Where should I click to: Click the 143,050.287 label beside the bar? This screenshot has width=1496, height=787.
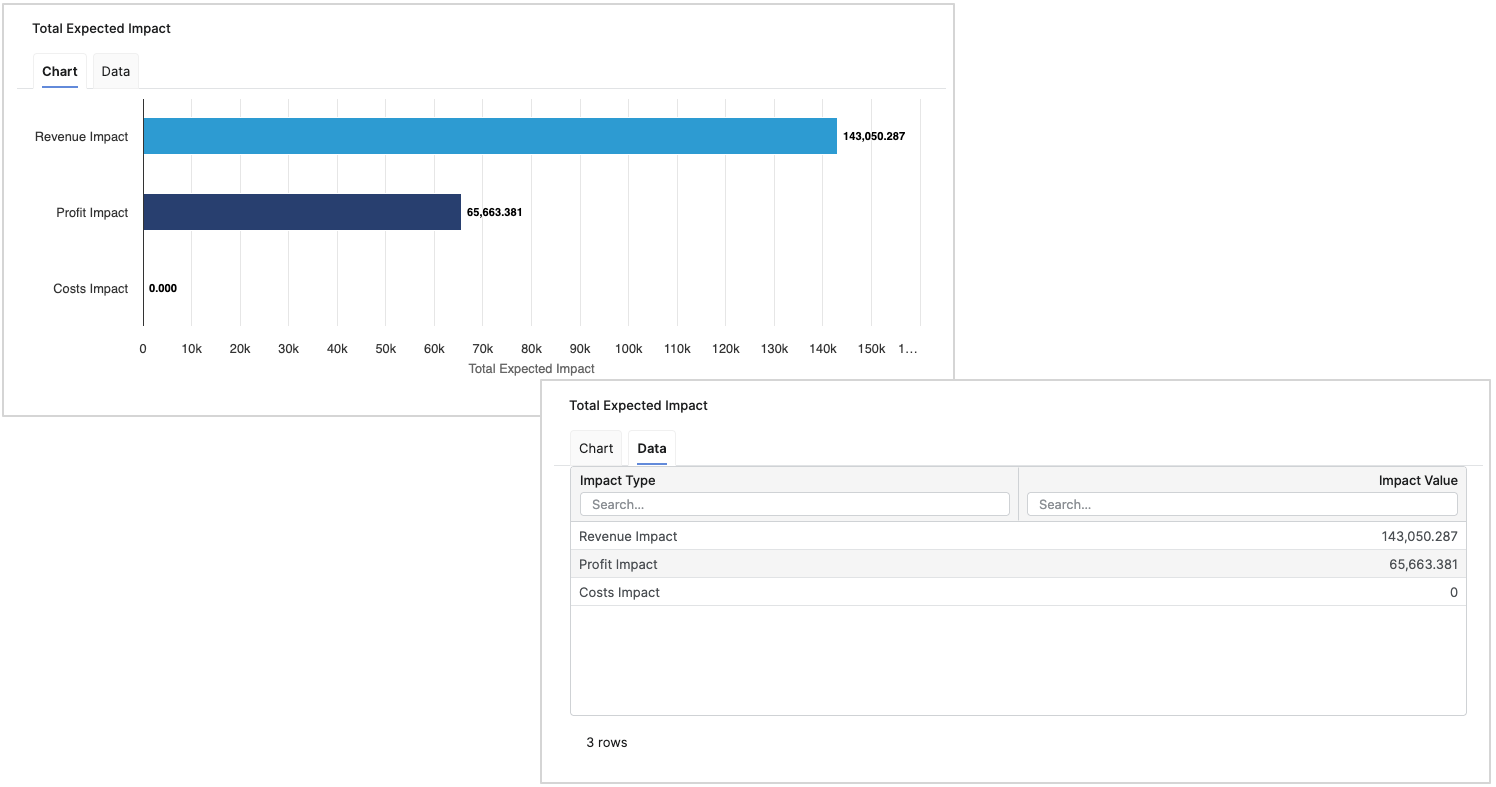(x=873, y=137)
